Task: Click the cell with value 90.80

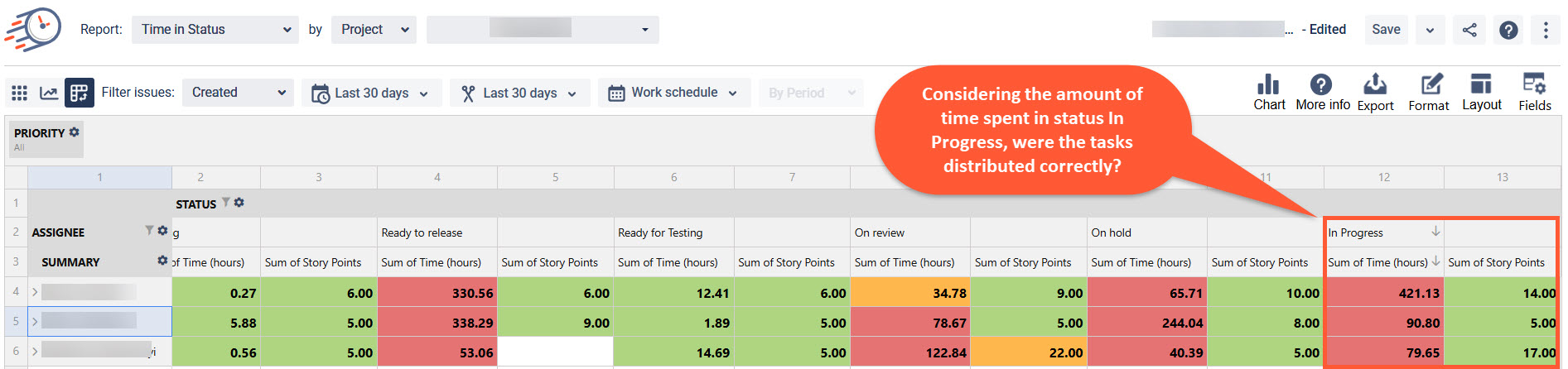Action: coord(1384,322)
